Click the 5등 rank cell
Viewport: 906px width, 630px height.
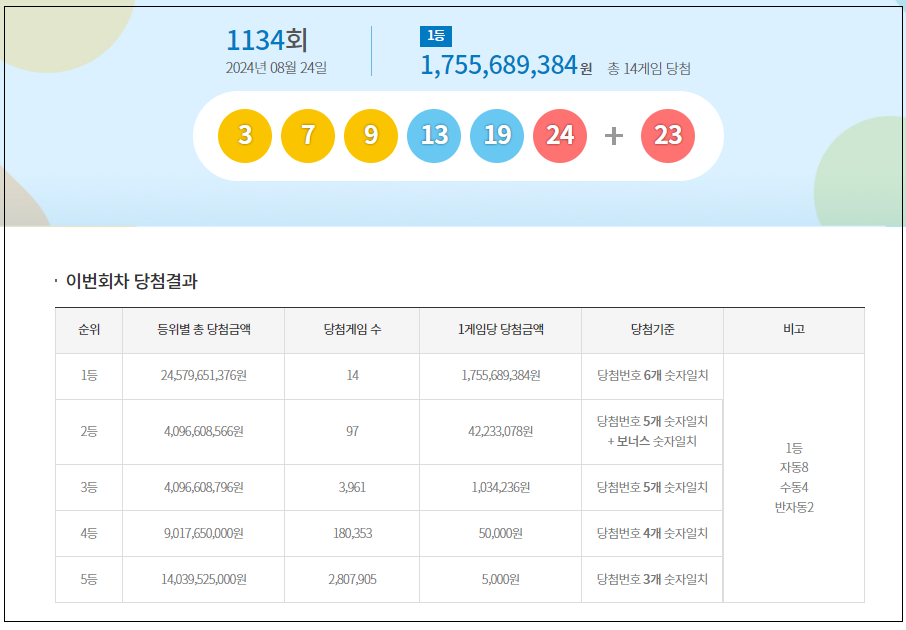click(89, 579)
